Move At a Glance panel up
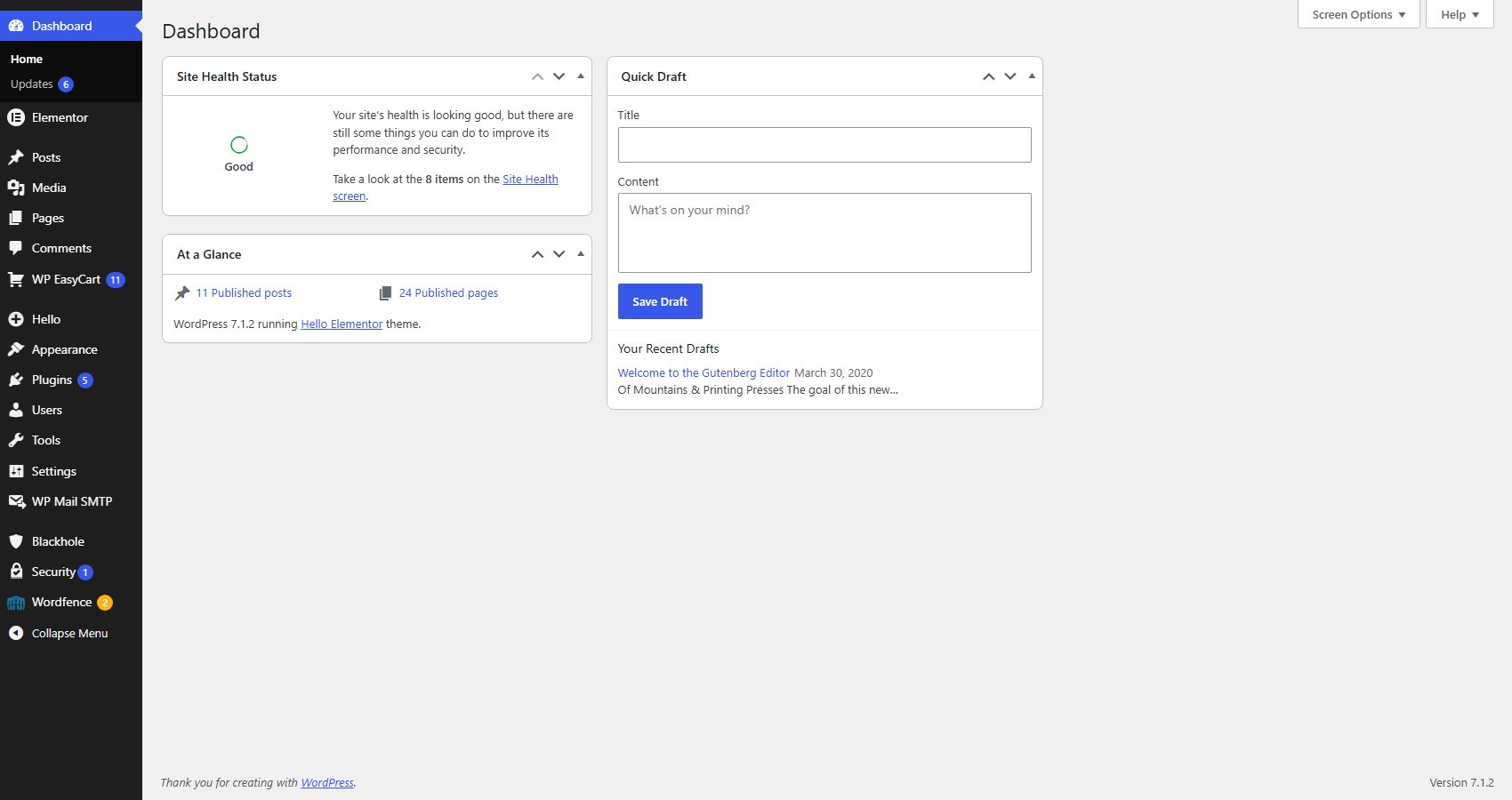1512x800 pixels. [x=537, y=254]
